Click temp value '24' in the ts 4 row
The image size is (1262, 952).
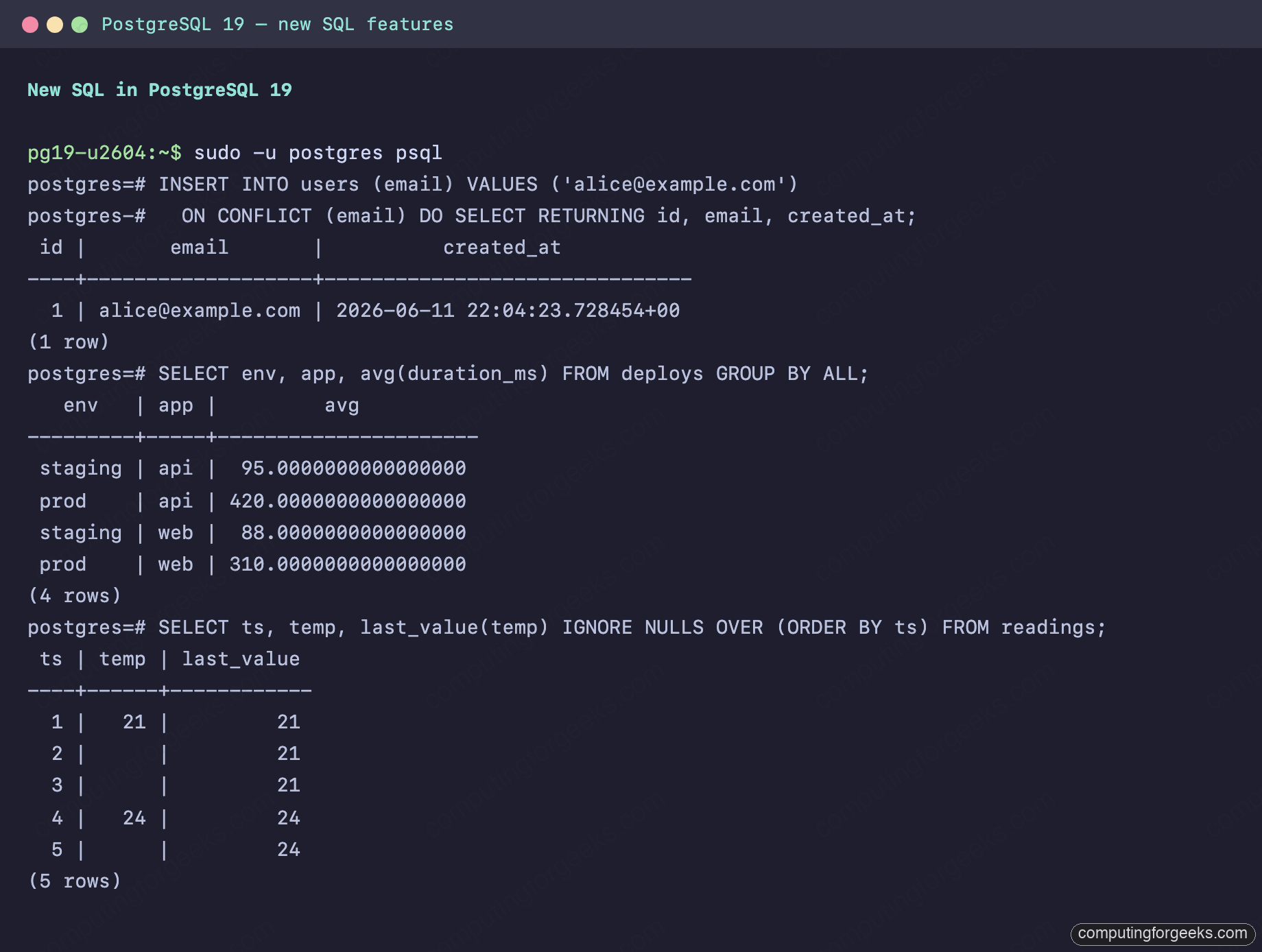coord(134,818)
